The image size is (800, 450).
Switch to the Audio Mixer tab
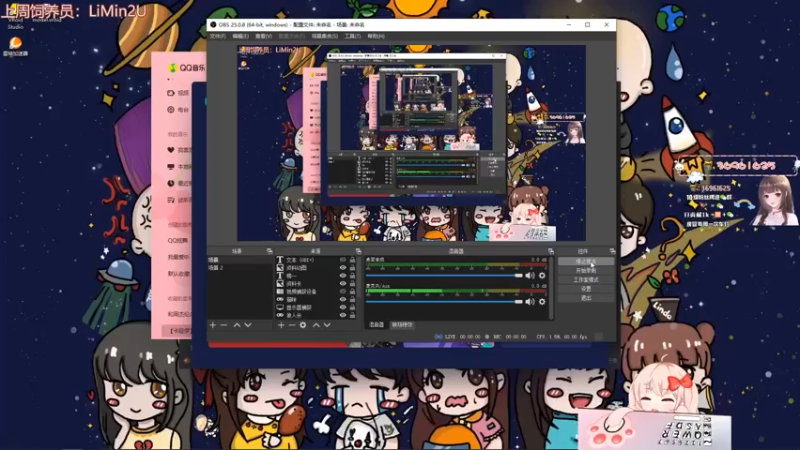pyautogui.click(x=377, y=324)
